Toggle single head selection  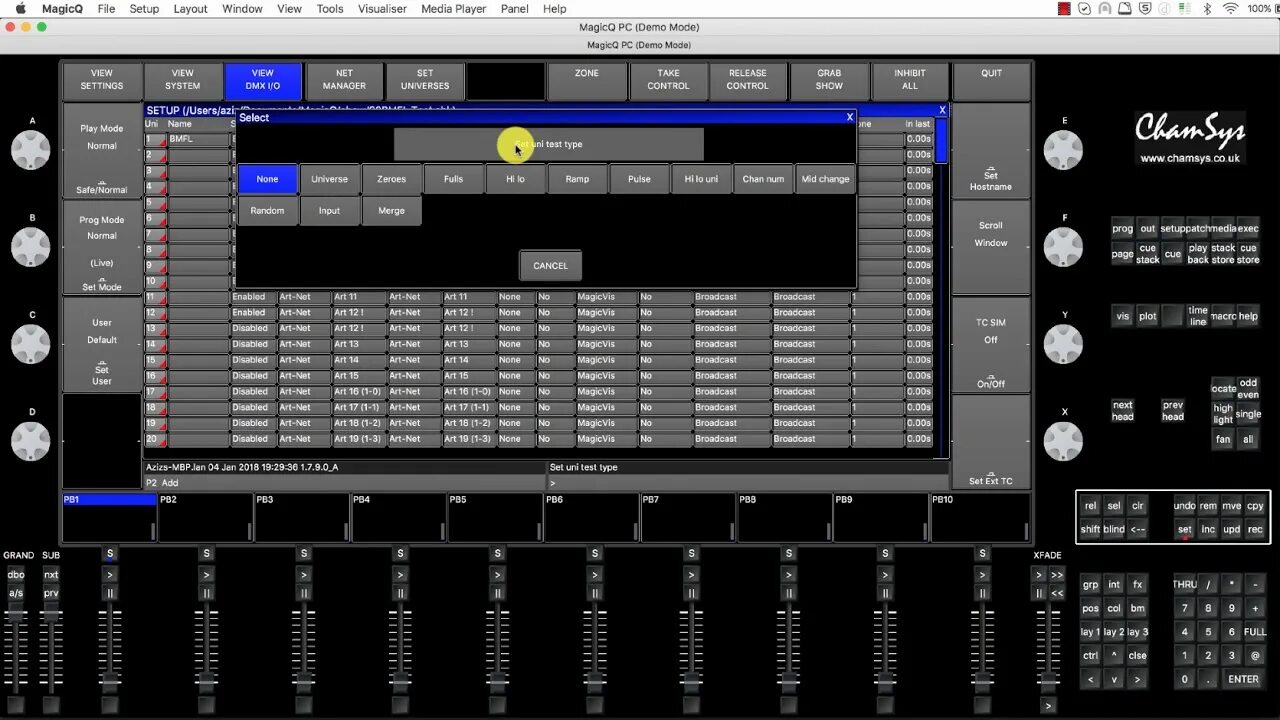(x=1248, y=413)
